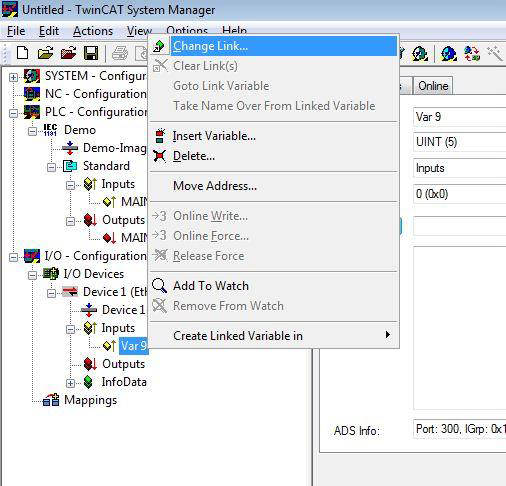Image resolution: width=506 pixels, height=486 pixels.
Task: Click the Change Link menu icon
Action: click(x=159, y=46)
